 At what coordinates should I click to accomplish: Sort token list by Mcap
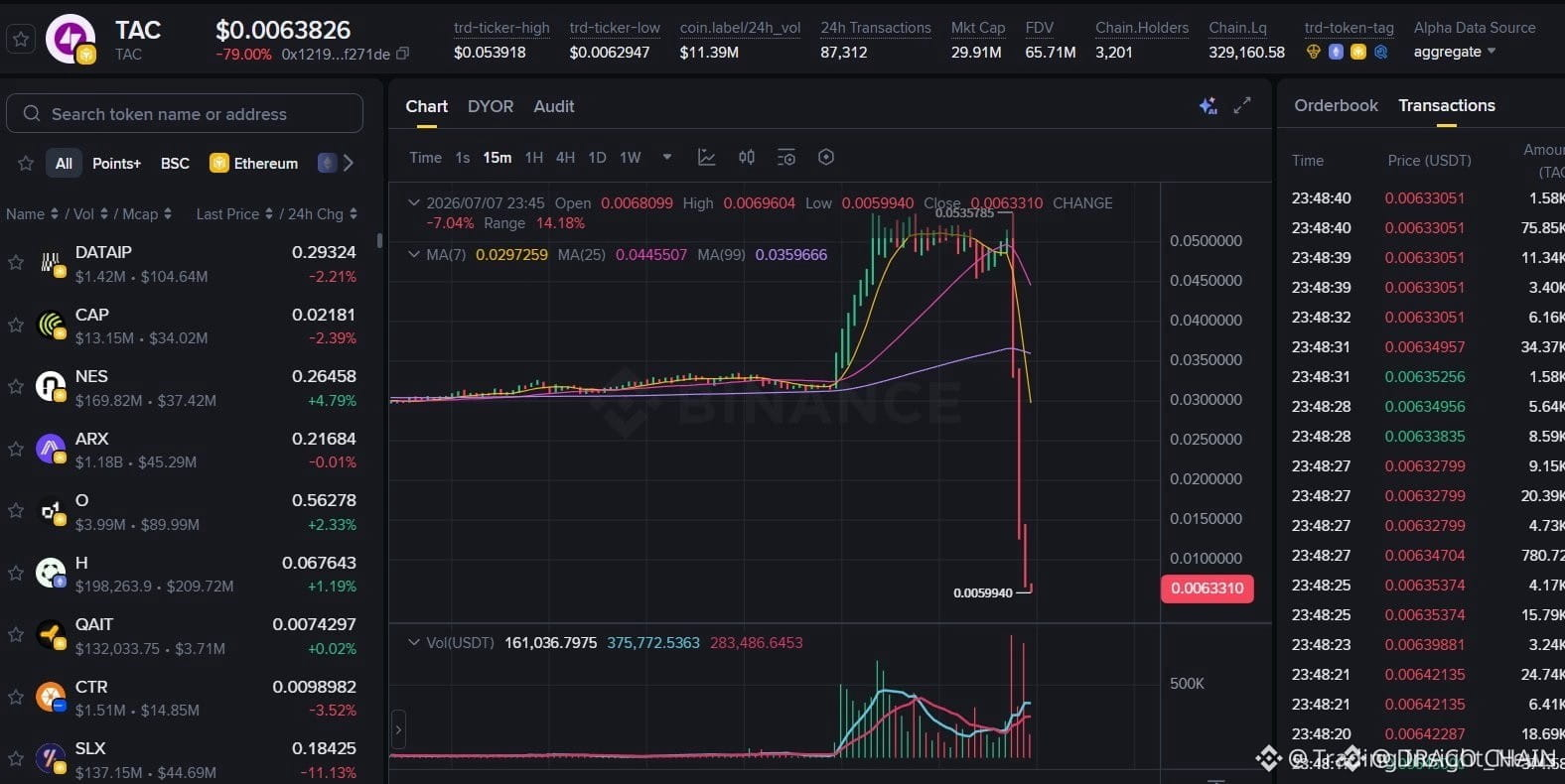point(146,213)
